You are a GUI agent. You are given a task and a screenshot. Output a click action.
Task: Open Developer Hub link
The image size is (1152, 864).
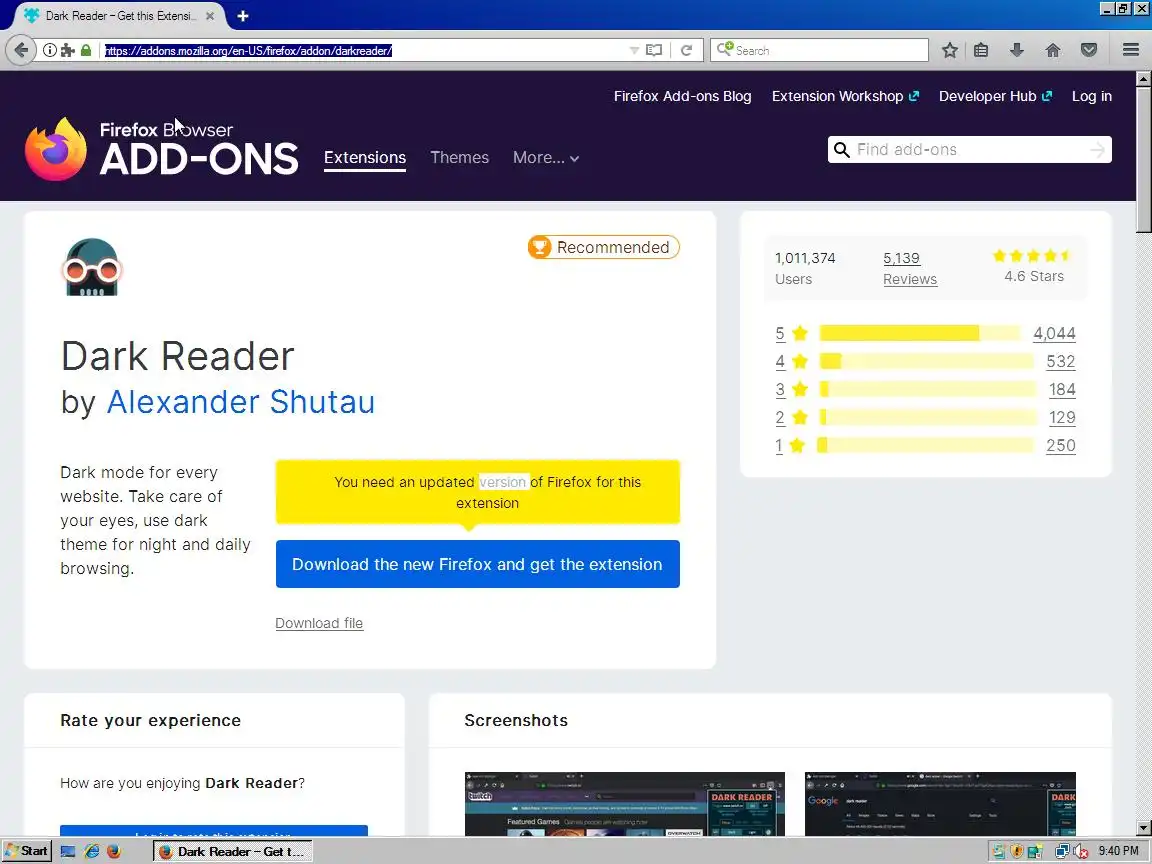pyautogui.click(x=995, y=96)
